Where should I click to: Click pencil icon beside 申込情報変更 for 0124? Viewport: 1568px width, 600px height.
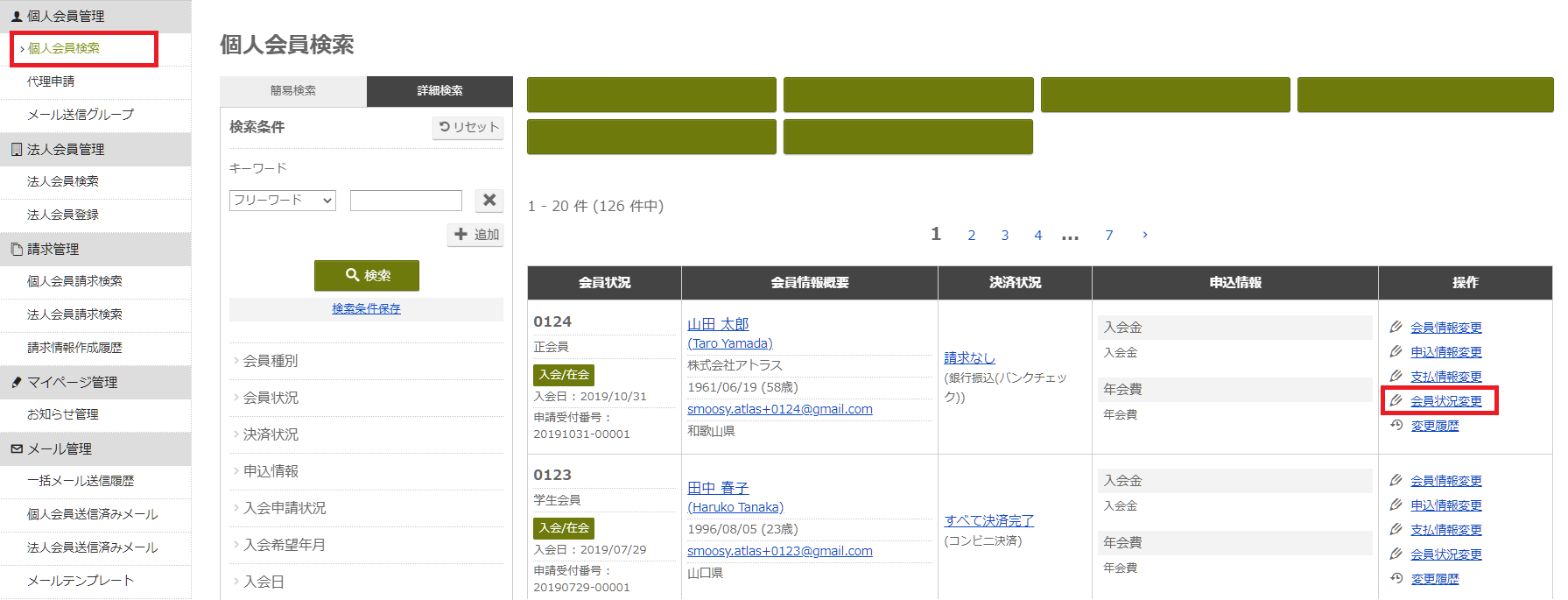tap(1396, 351)
